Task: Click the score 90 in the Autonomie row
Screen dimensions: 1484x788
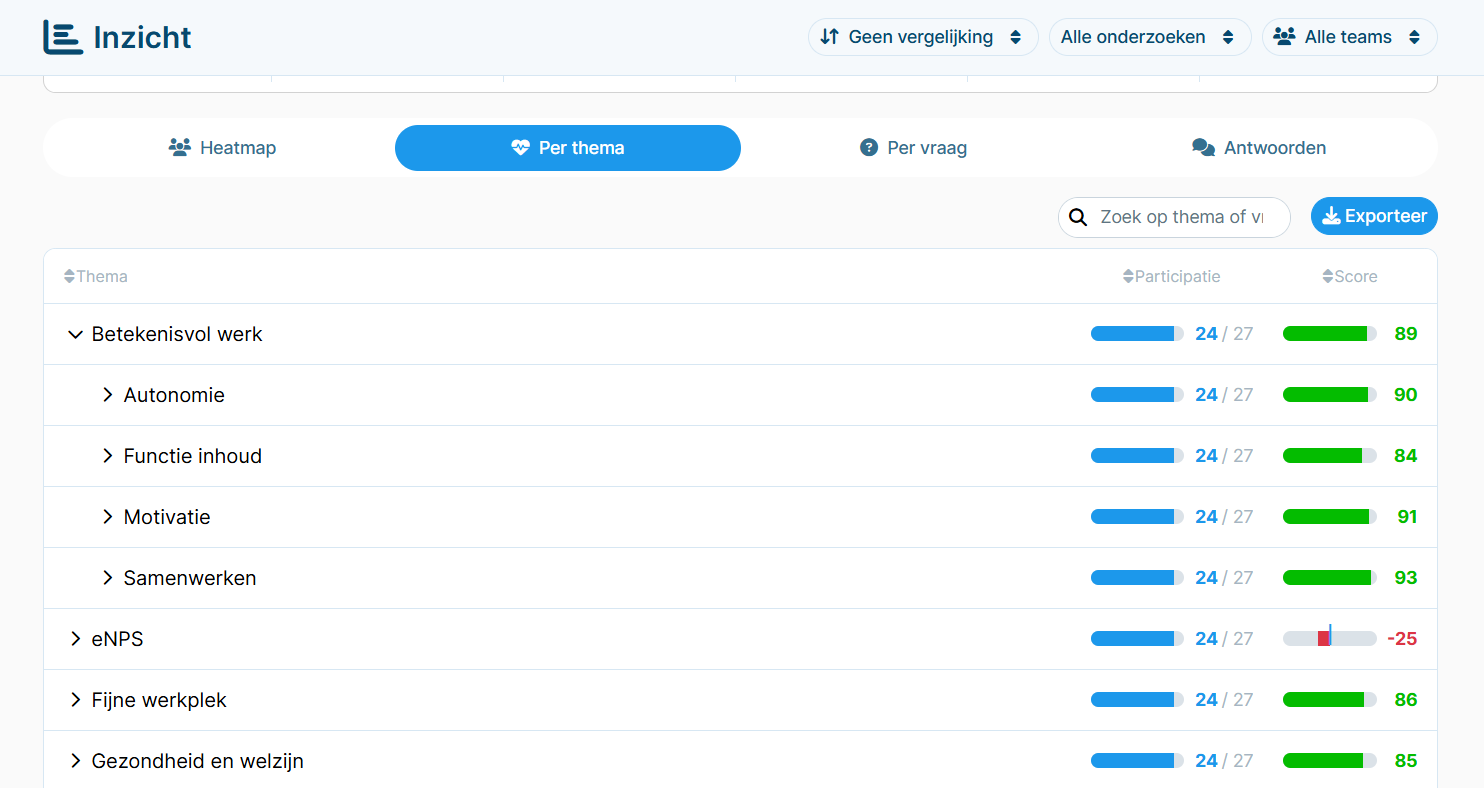Action: tap(1406, 395)
